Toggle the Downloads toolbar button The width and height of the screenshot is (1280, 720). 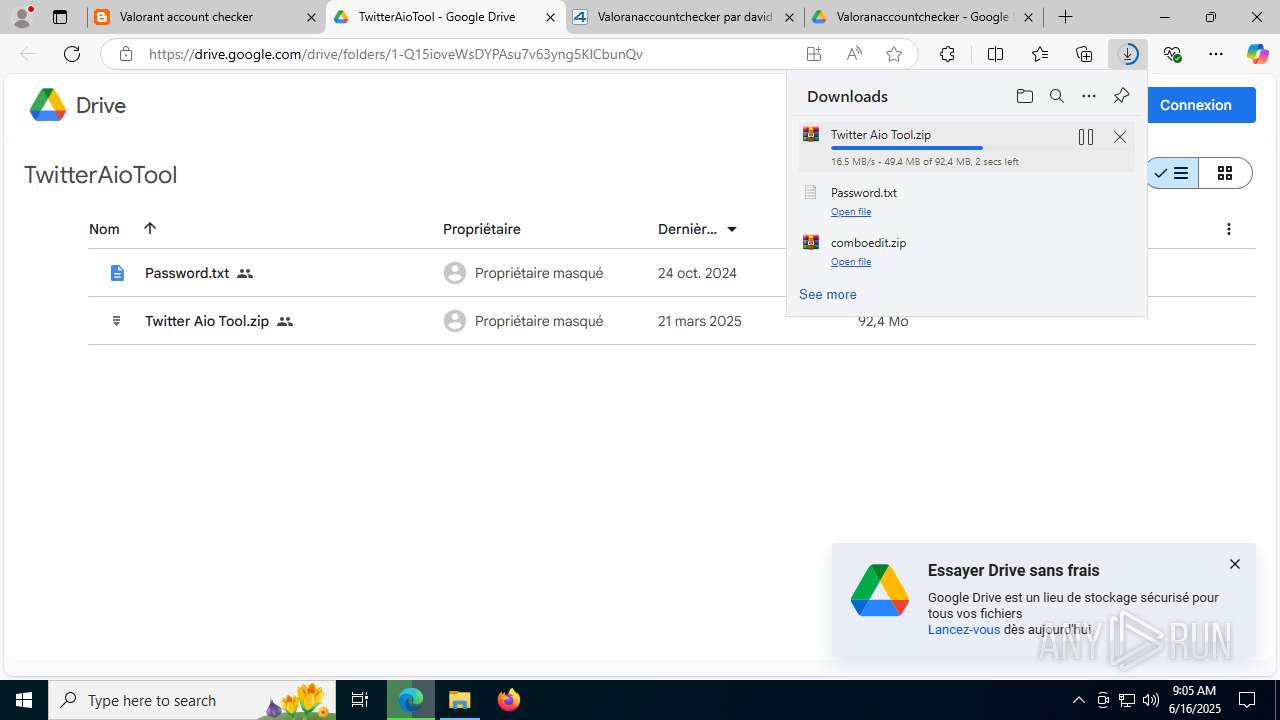tap(1128, 55)
